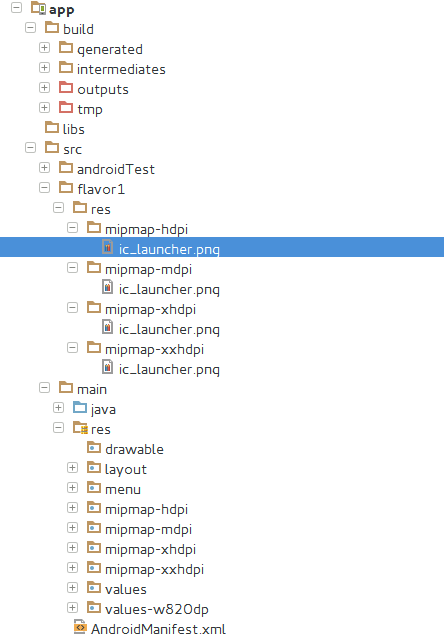Select ic_launcher.png under mipmap-xhdpi
This screenshot has width=444, height=638.
[169, 329]
